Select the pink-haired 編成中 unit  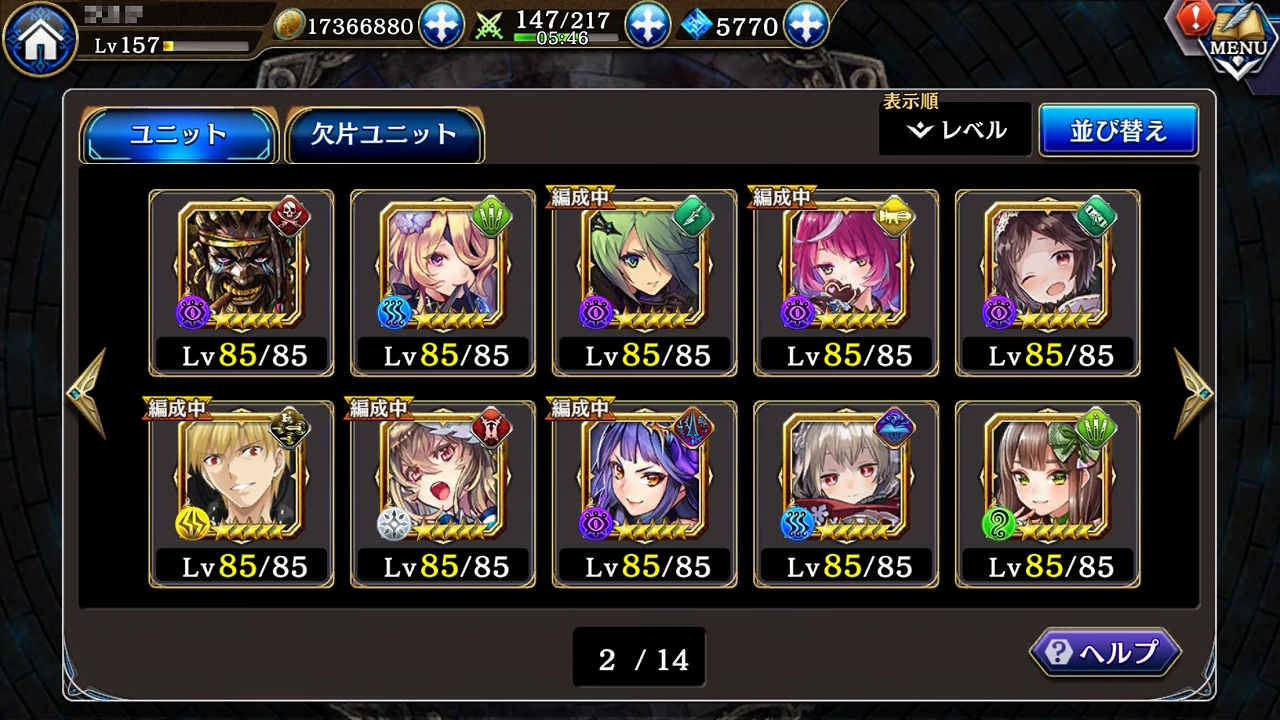pyautogui.click(x=846, y=283)
